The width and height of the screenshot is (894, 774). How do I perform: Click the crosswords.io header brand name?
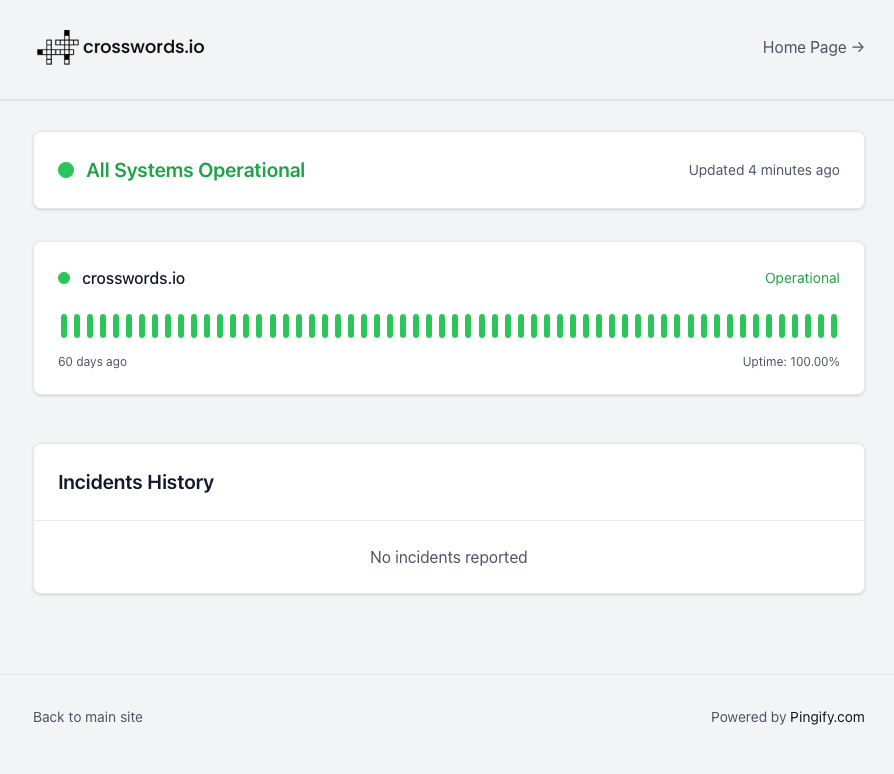144,47
